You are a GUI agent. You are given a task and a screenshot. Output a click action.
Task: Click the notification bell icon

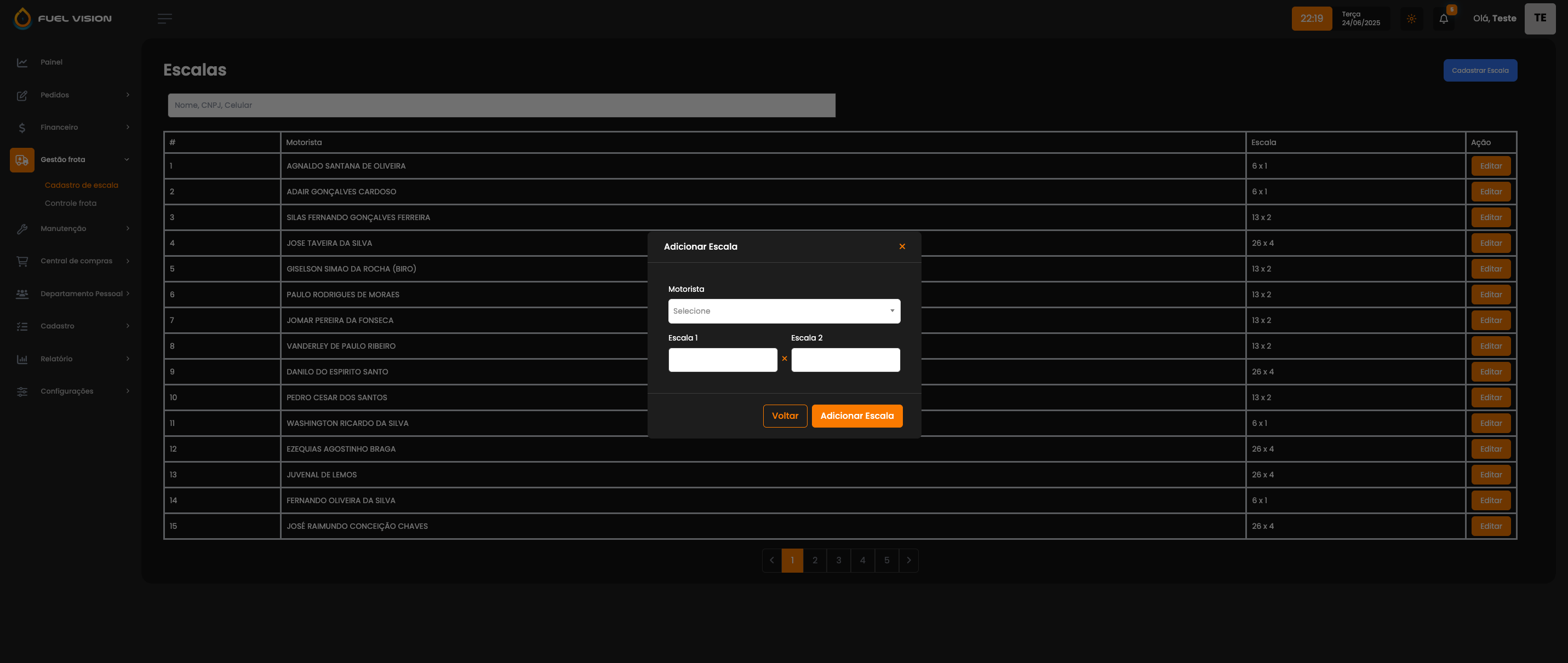pyautogui.click(x=1443, y=19)
